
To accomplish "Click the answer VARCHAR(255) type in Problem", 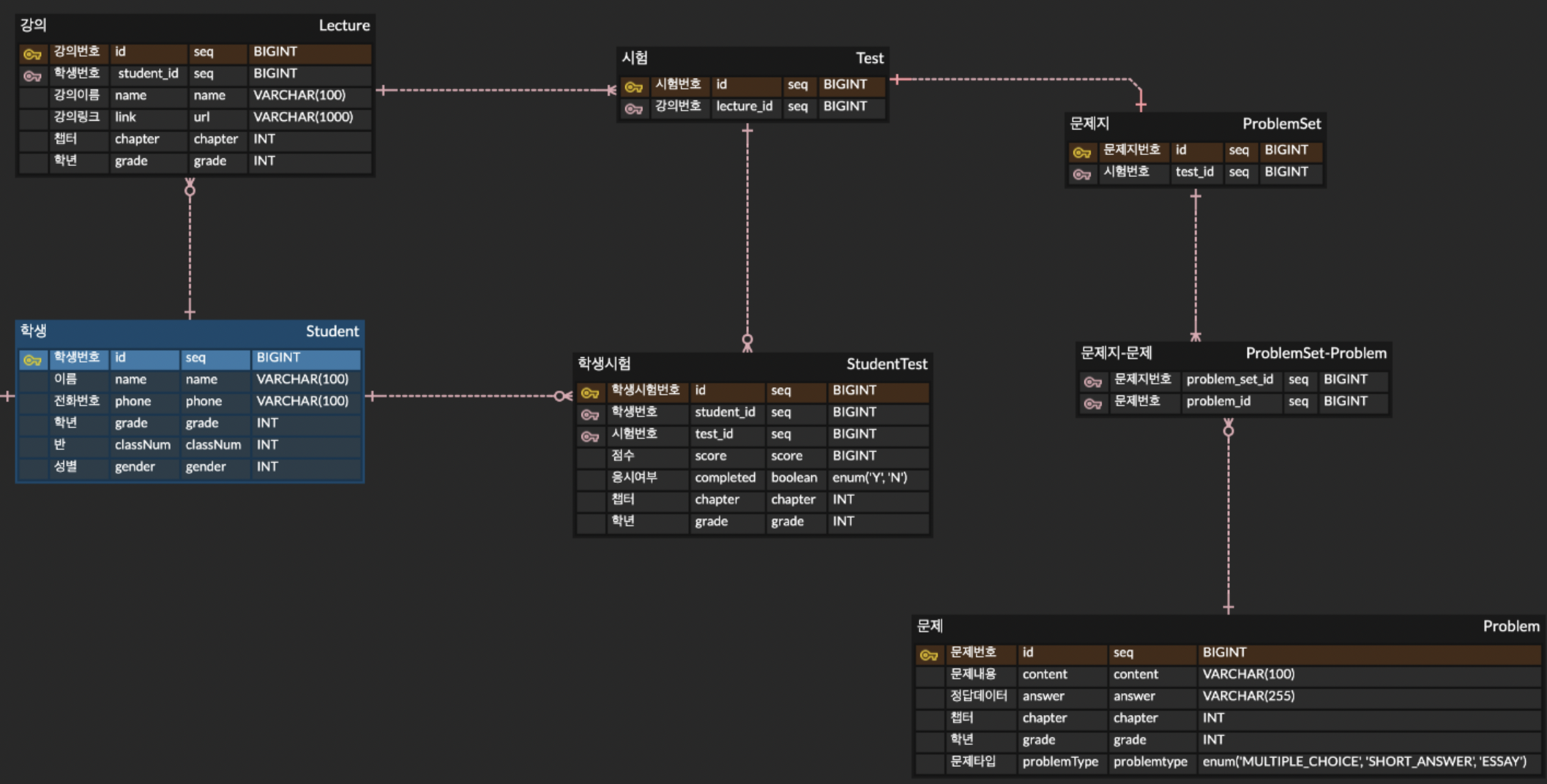I will pyautogui.click(x=1248, y=696).
